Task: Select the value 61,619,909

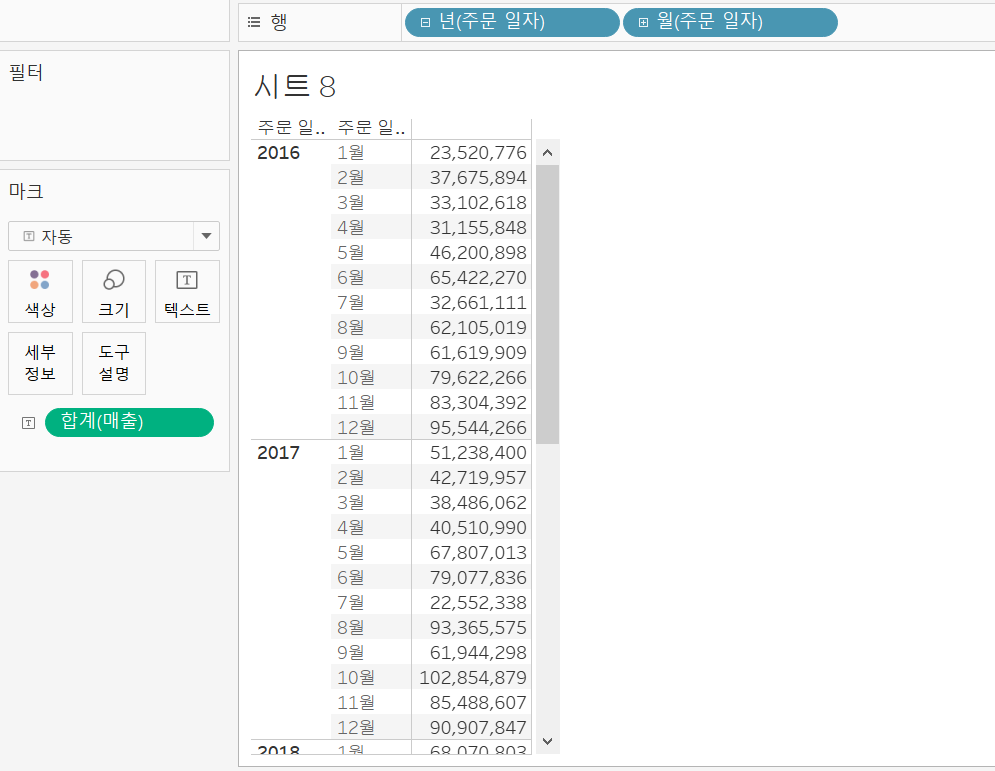Action: [x=478, y=353]
